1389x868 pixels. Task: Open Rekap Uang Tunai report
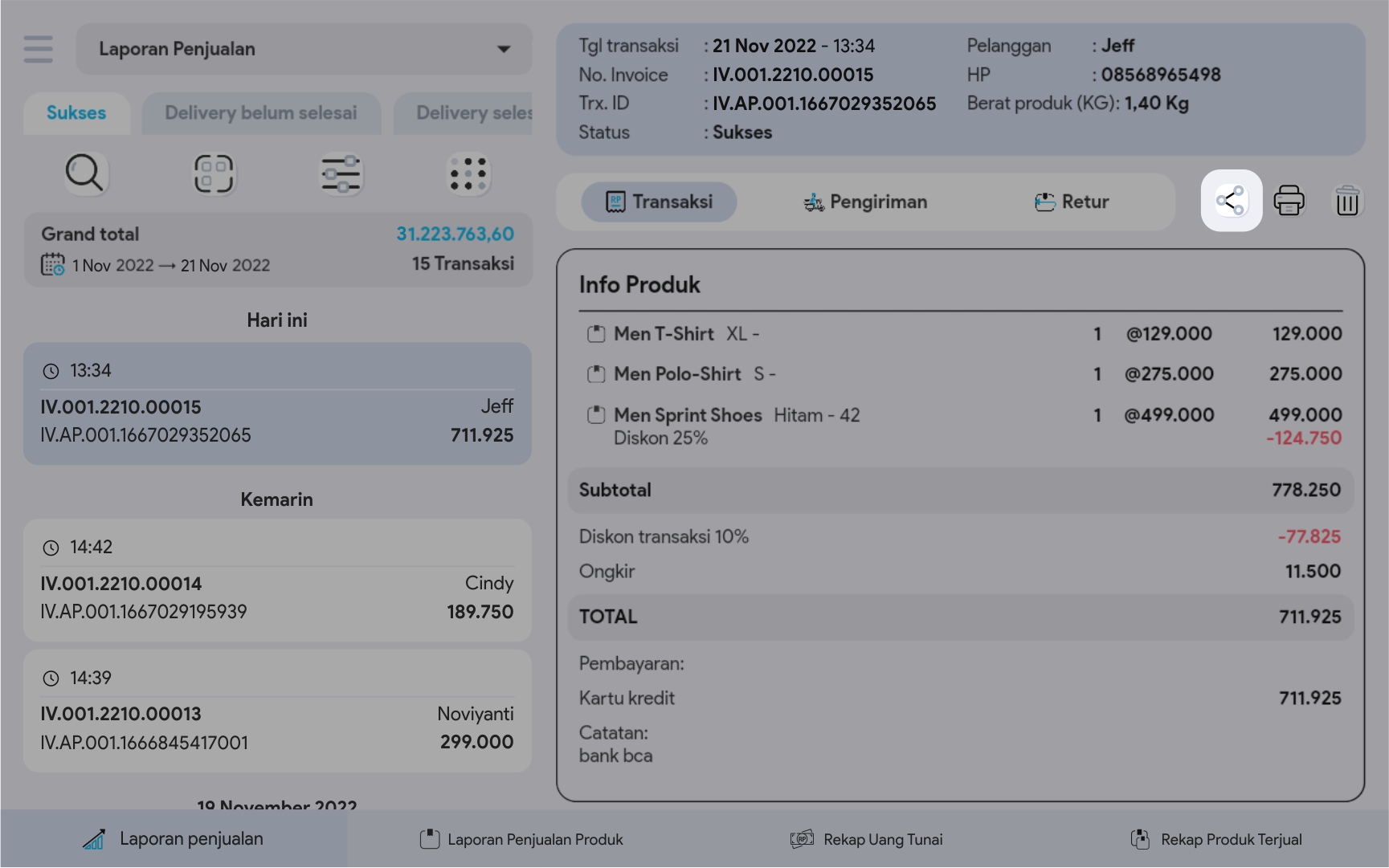[x=867, y=839]
